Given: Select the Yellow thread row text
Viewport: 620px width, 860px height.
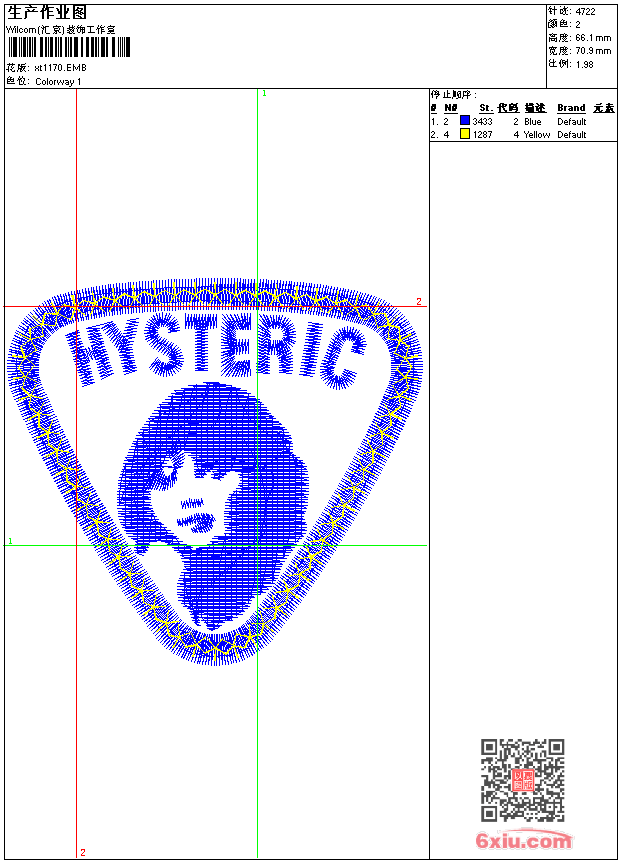Looking at the screenshot, I should 536,135.
